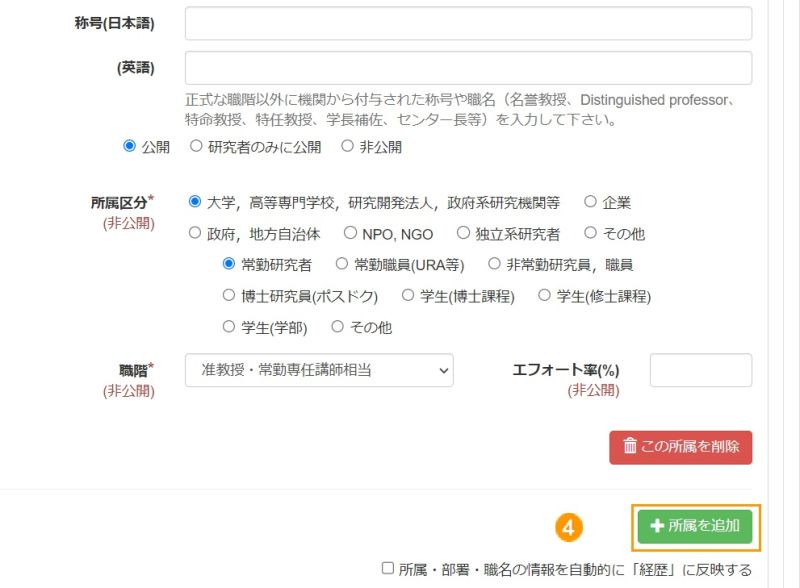Select the 学生(博士課程) option
Image resolution: width=800 pixels, height=588 pixels.
click(407, 296)
